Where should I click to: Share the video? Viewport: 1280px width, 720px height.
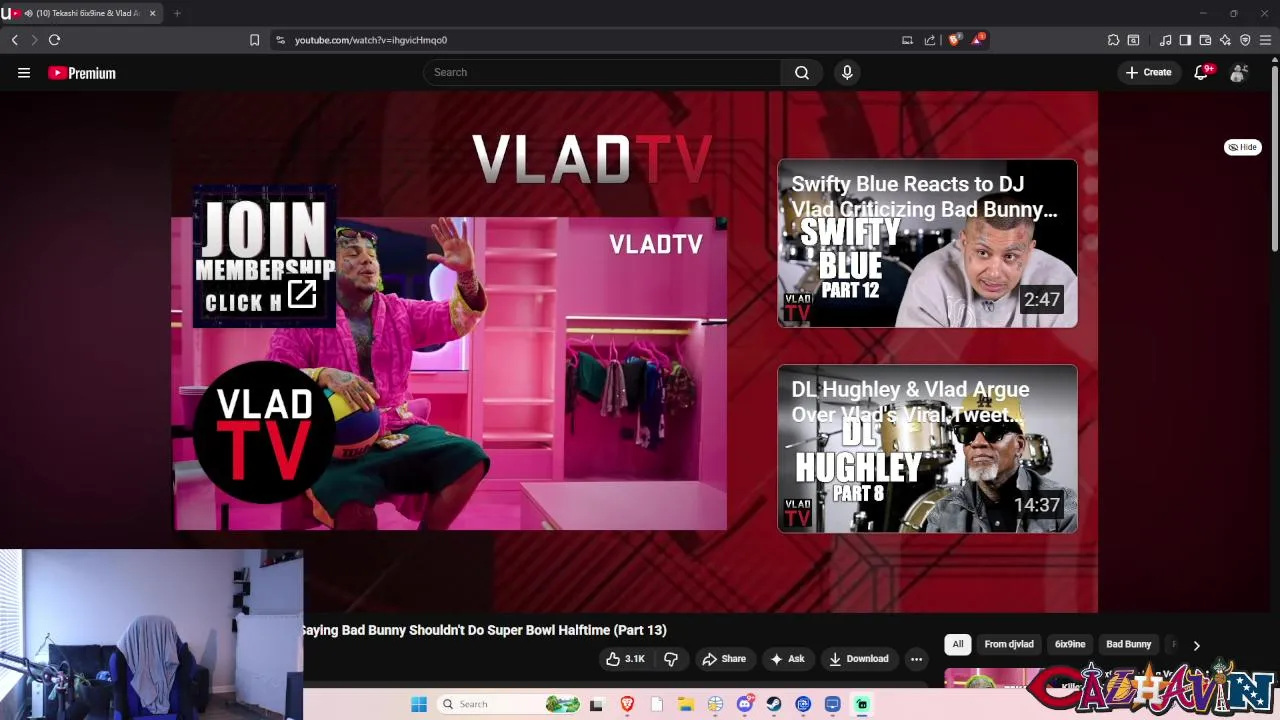coord(724,659)
